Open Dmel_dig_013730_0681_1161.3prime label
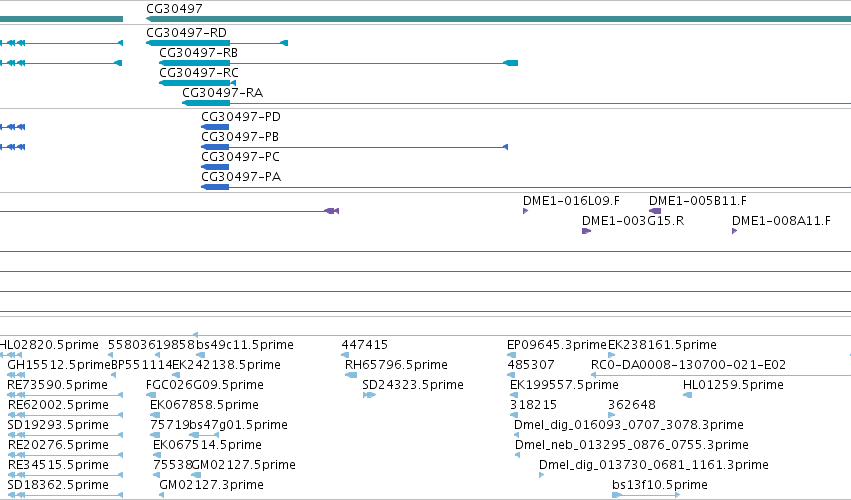Screen dimensions: 851x500 (x=653, y=465)
